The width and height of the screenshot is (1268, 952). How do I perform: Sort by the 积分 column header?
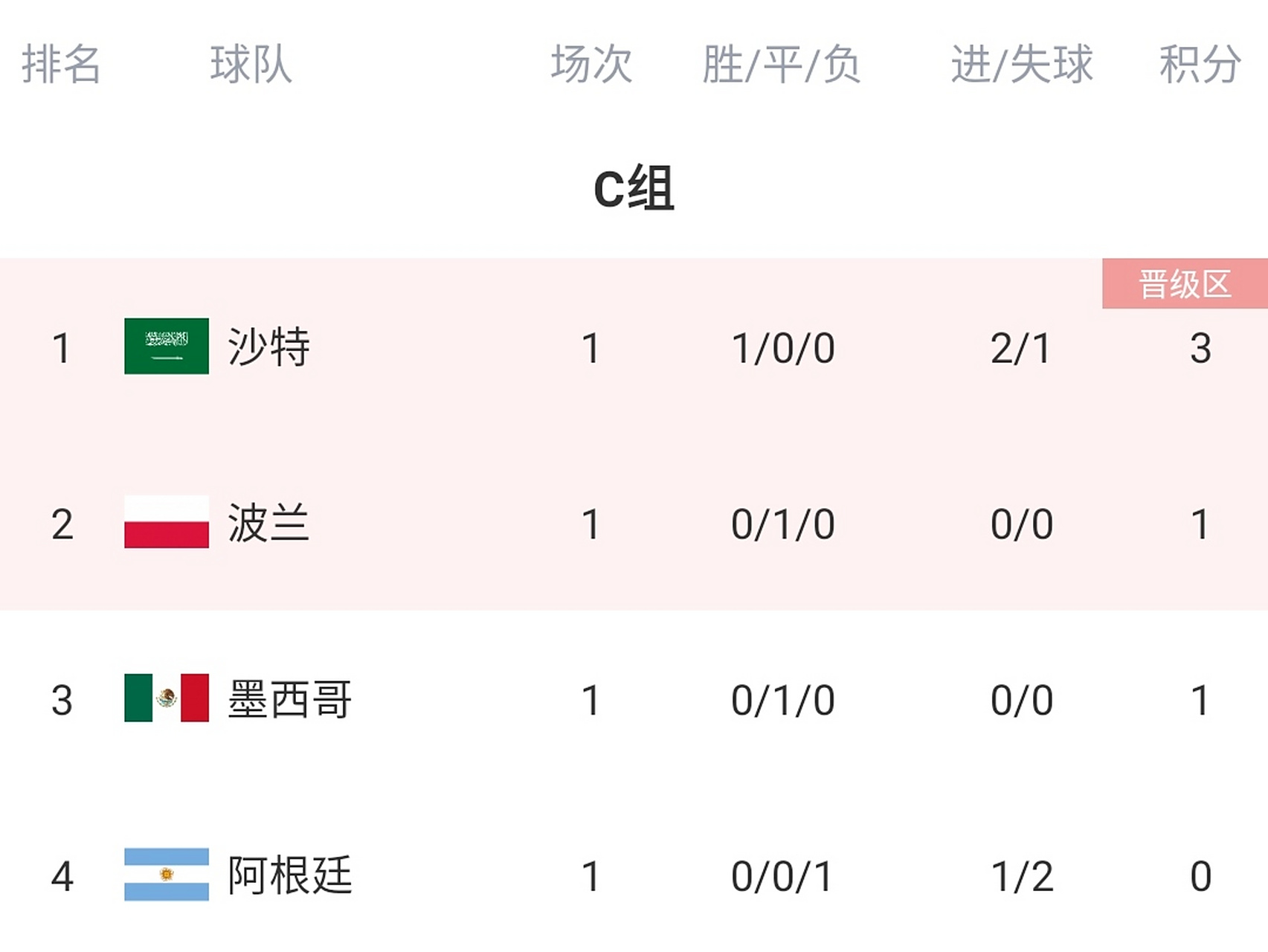click(1200, 64)
